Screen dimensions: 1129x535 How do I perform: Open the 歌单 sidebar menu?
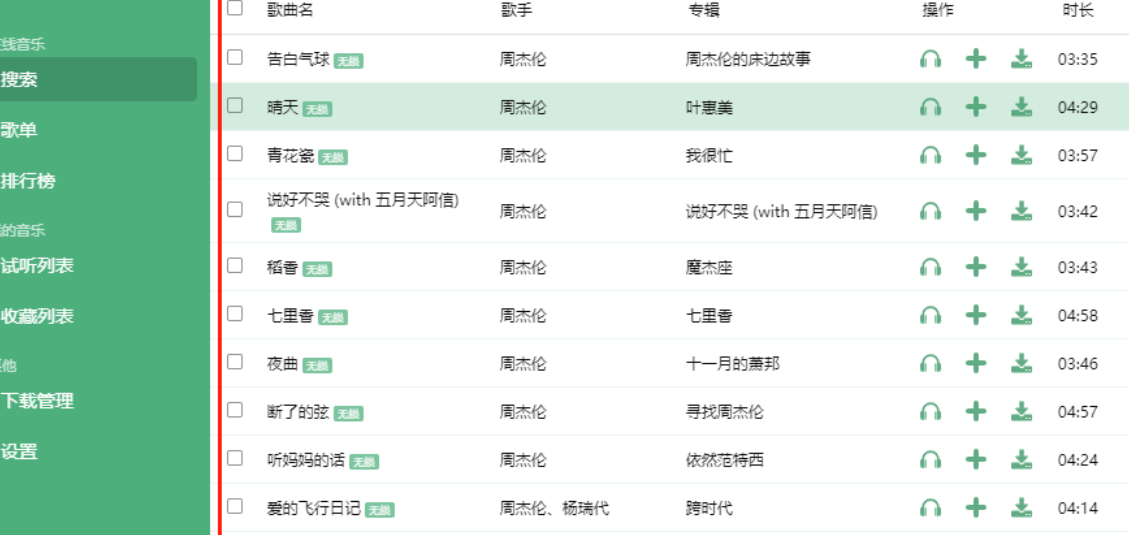coord(20,130)
